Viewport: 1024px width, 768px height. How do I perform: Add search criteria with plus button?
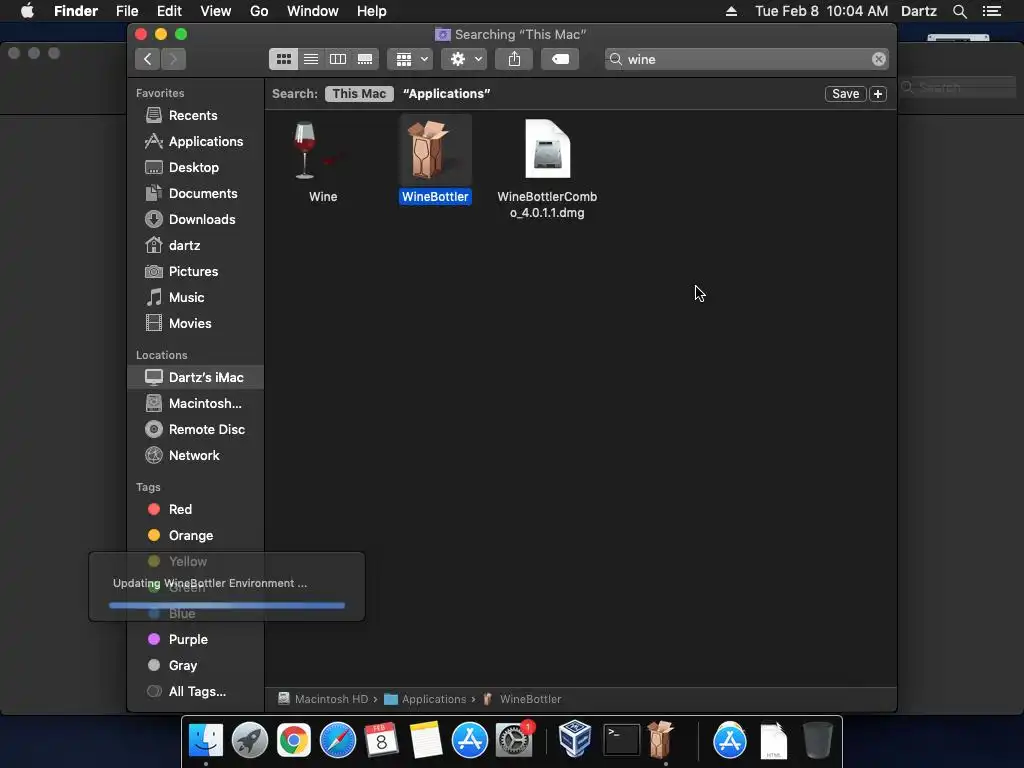coord(878,94)
